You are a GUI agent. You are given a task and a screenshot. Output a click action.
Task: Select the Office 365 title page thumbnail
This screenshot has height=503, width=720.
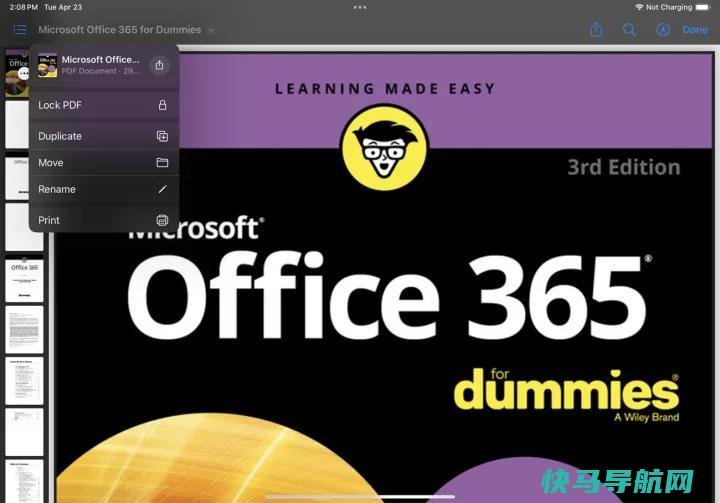tap(24, 280)
